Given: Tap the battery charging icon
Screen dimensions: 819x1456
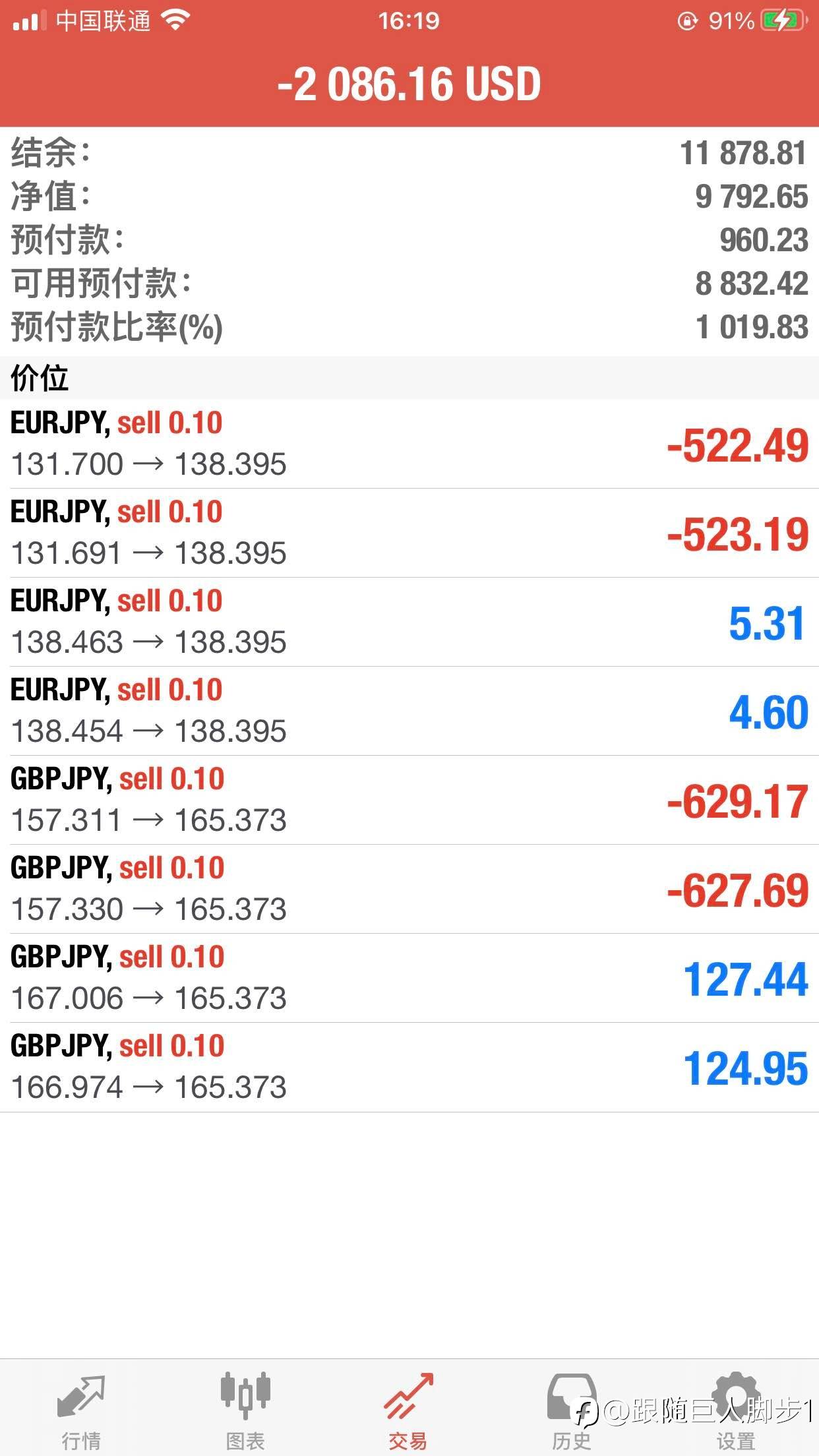Looking at the screenshot, I should click(783, 21).
